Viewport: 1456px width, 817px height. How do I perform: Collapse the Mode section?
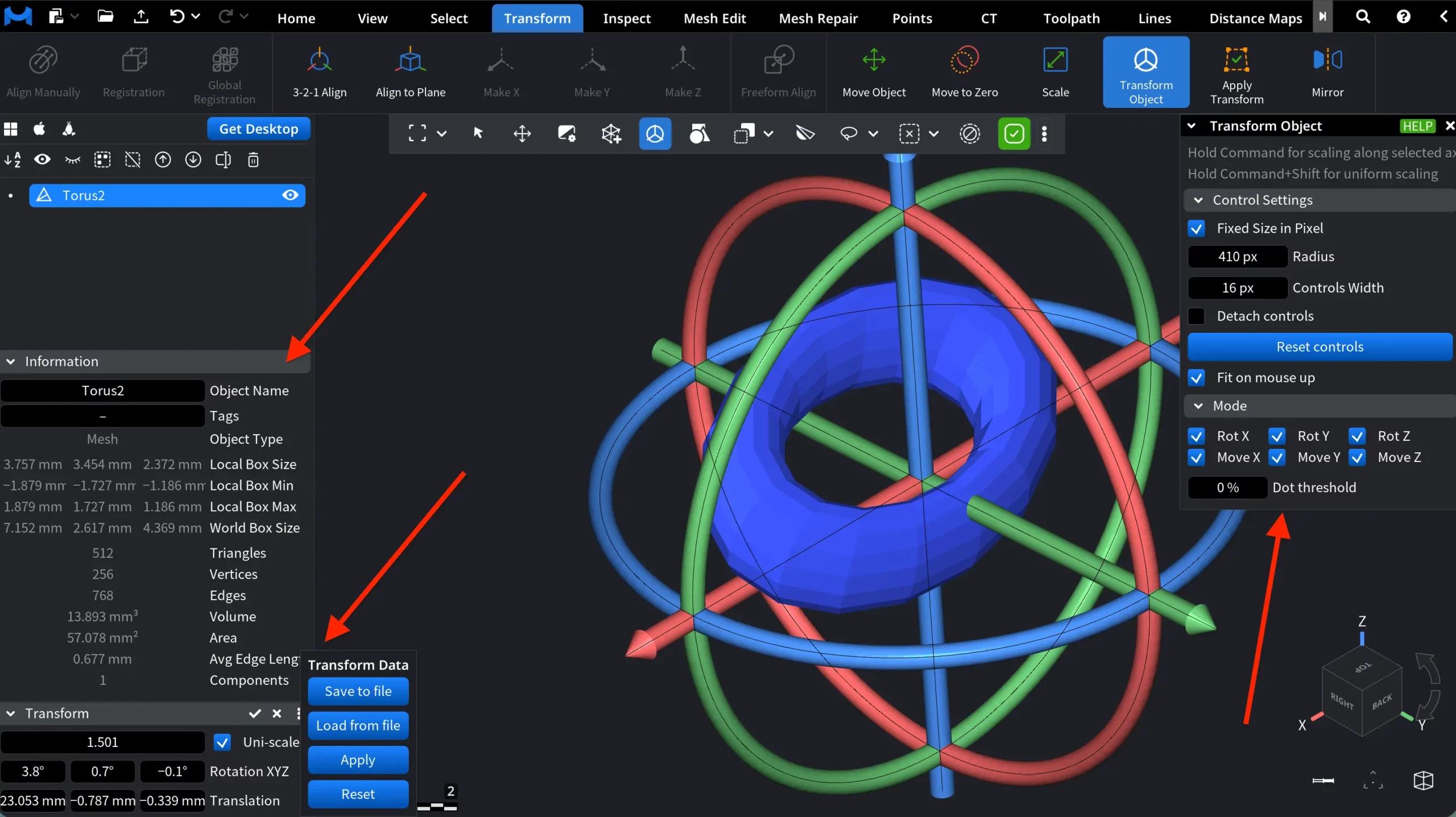point(1199,406)
